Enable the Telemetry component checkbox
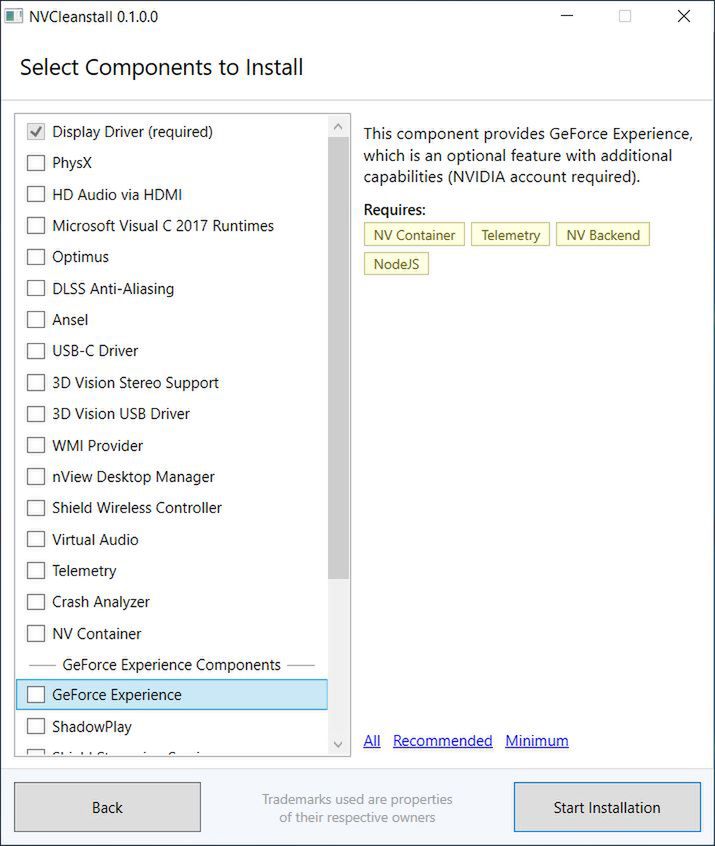 36,571
